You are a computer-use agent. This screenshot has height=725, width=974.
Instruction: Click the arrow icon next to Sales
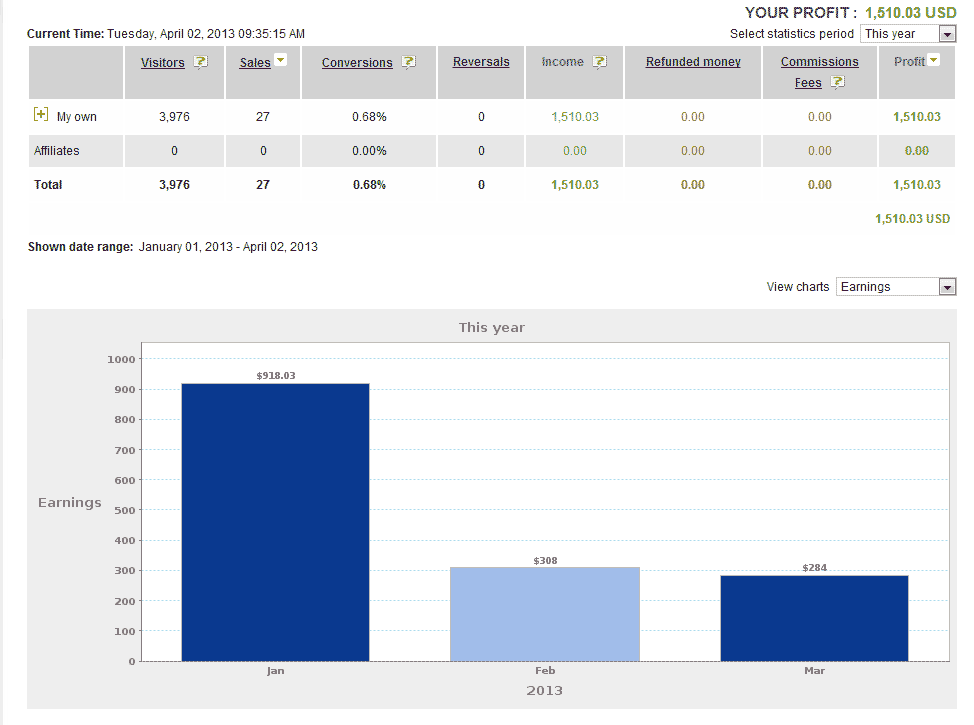(281, 61)
